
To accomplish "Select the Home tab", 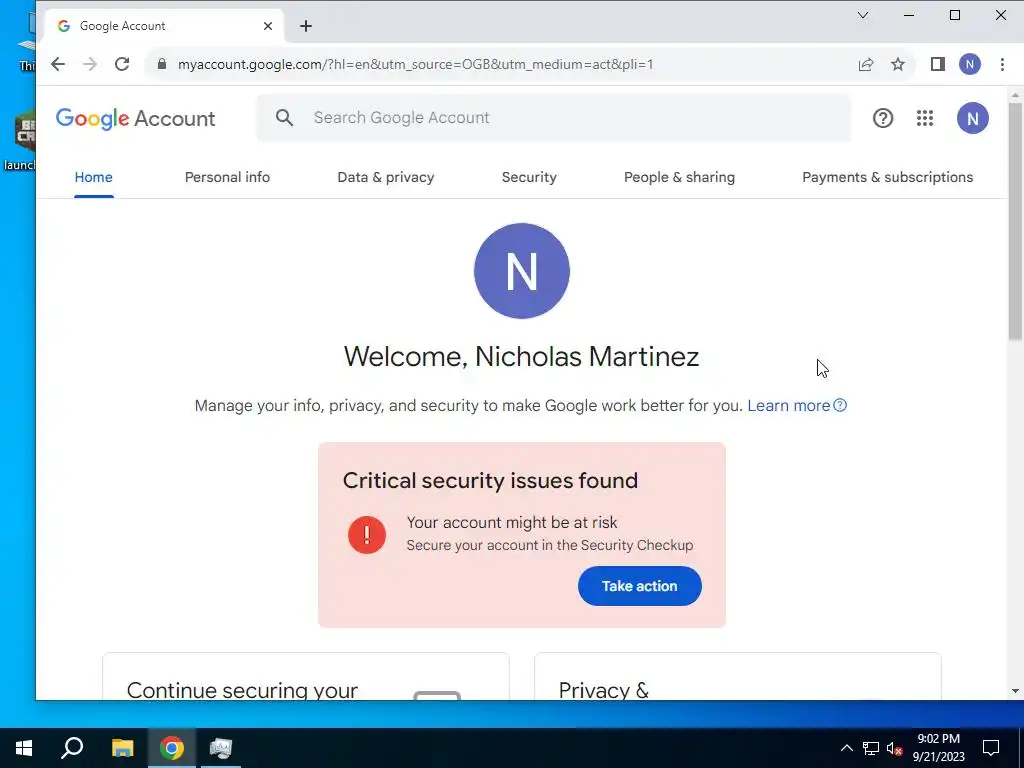I will (93, 177).
